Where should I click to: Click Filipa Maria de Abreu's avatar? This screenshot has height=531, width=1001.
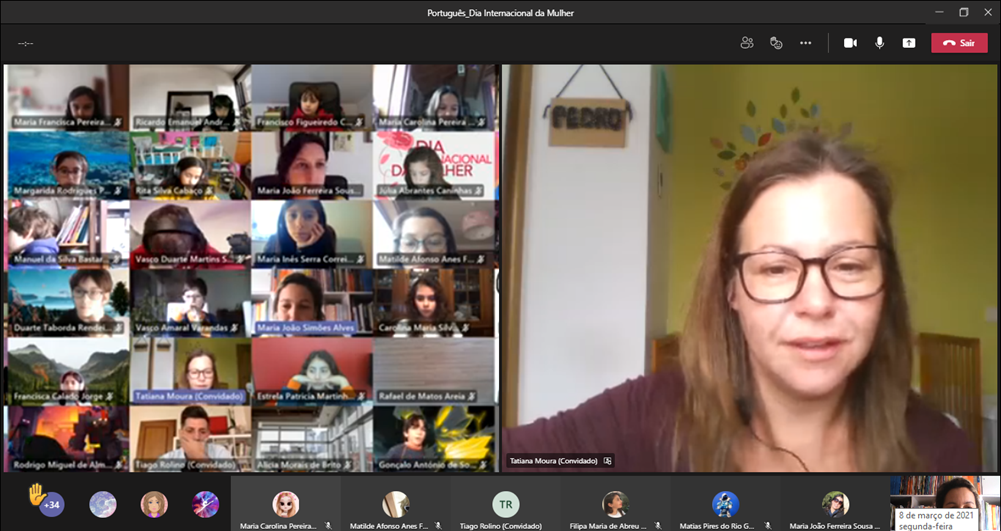coord(615,503)
